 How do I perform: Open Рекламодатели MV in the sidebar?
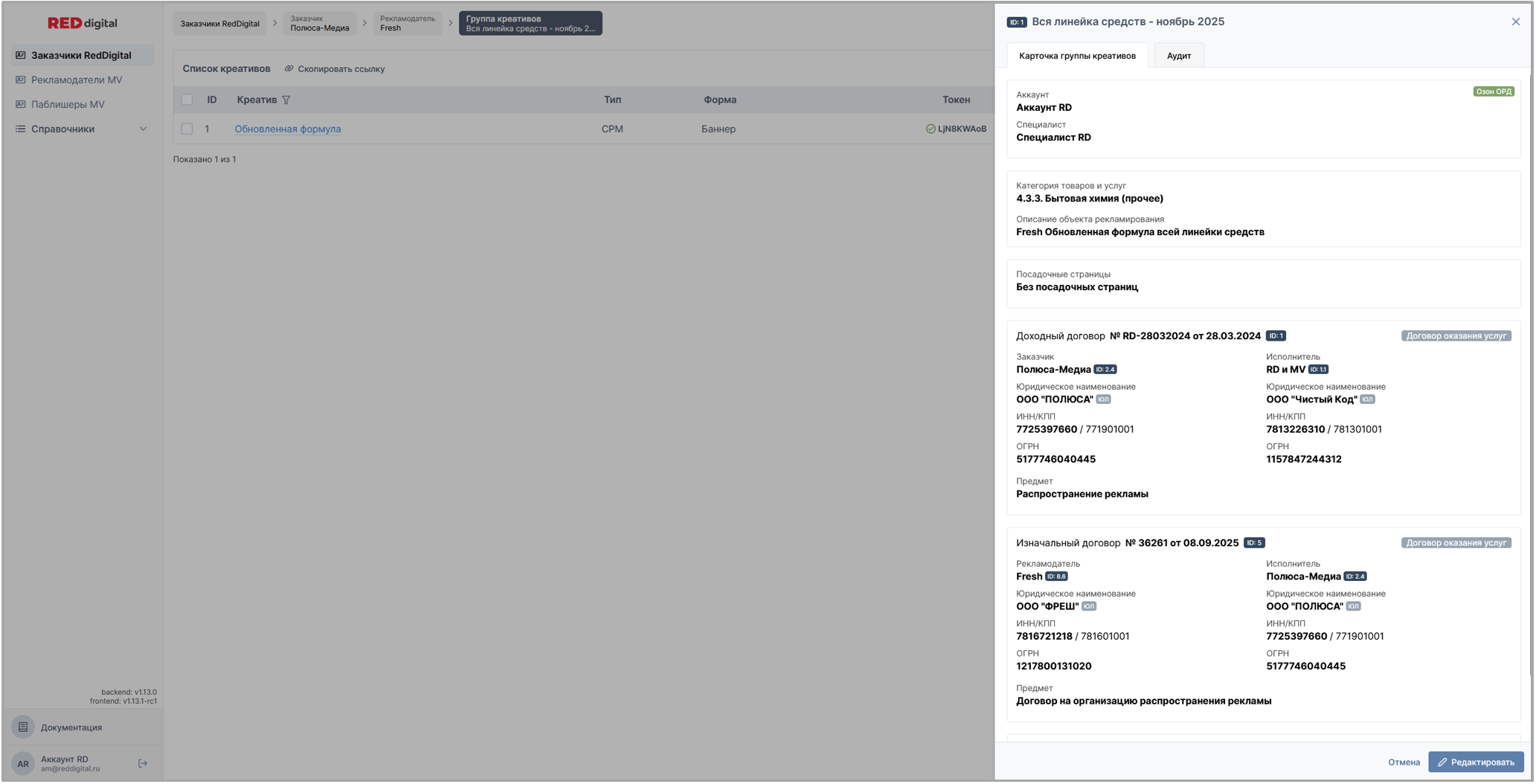[x=76, y=80]
